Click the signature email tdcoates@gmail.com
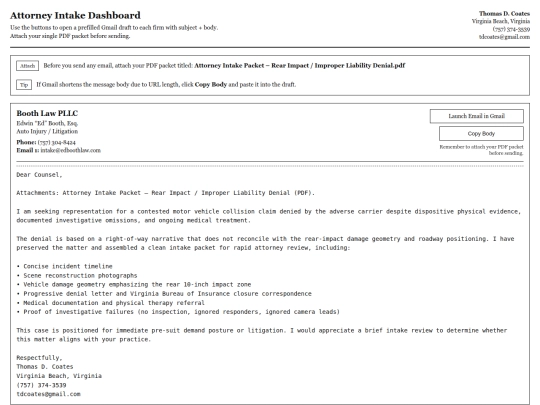This screenshot has height=405, width=540. [x=49, y=394]
